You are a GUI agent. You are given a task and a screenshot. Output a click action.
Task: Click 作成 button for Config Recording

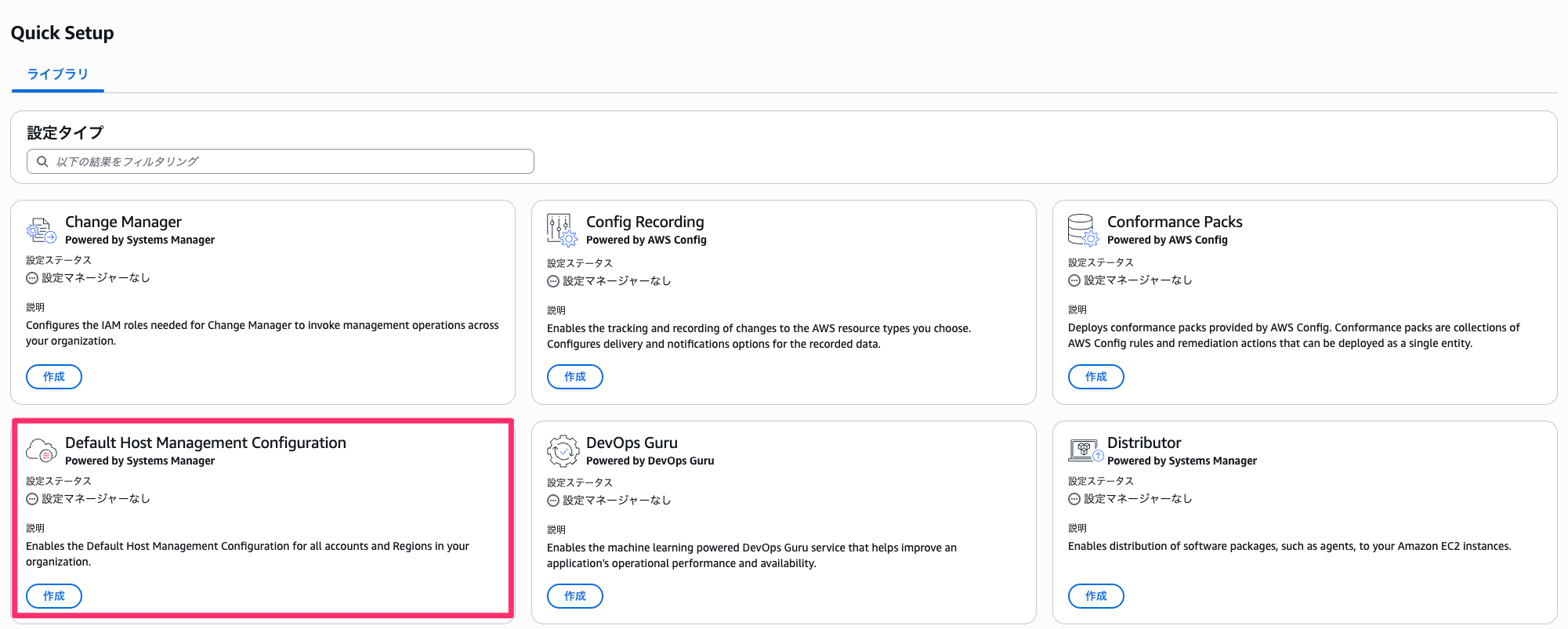tap(575, 377)
